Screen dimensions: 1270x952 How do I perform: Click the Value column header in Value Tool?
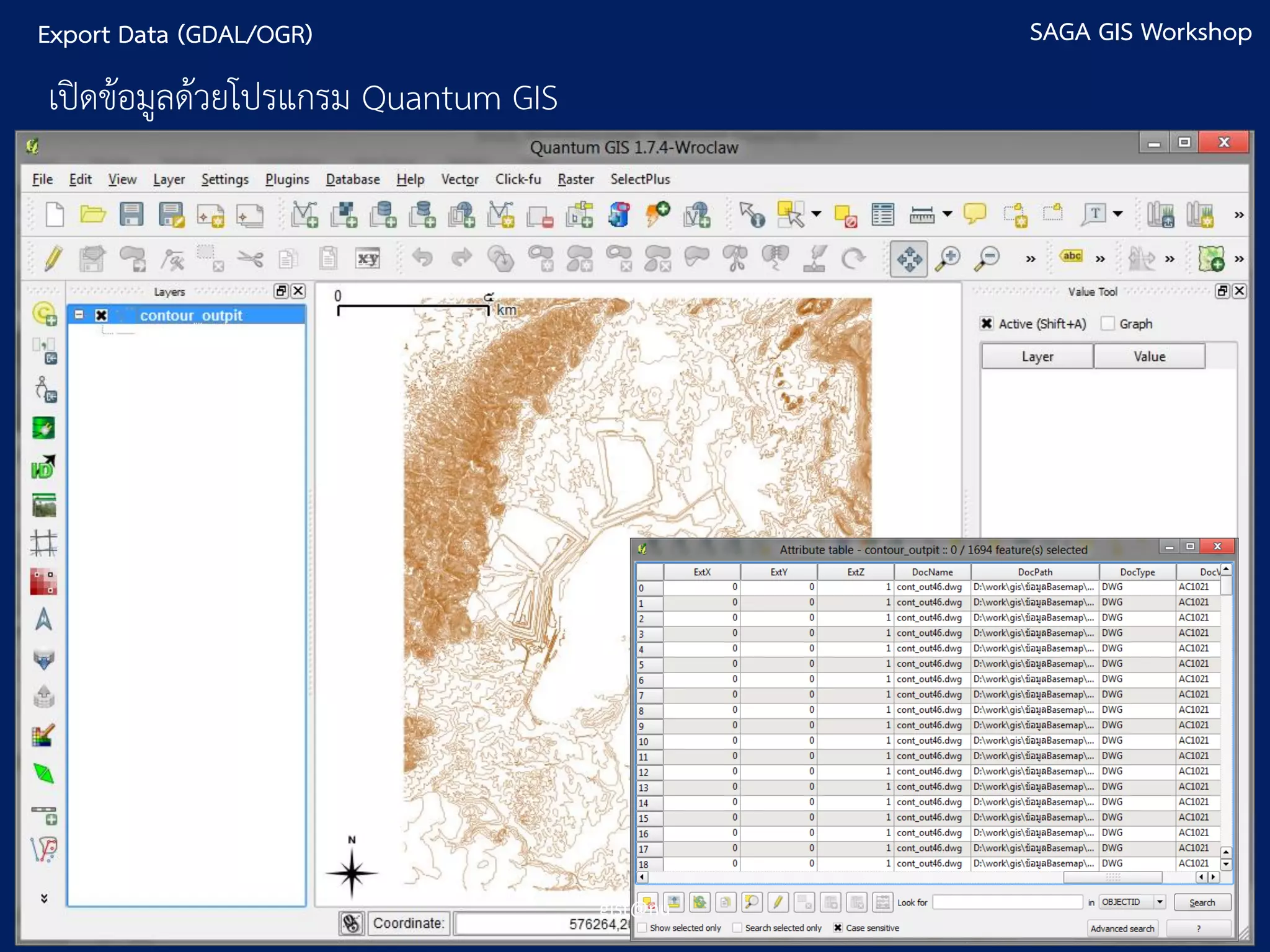click(1149, 356)
